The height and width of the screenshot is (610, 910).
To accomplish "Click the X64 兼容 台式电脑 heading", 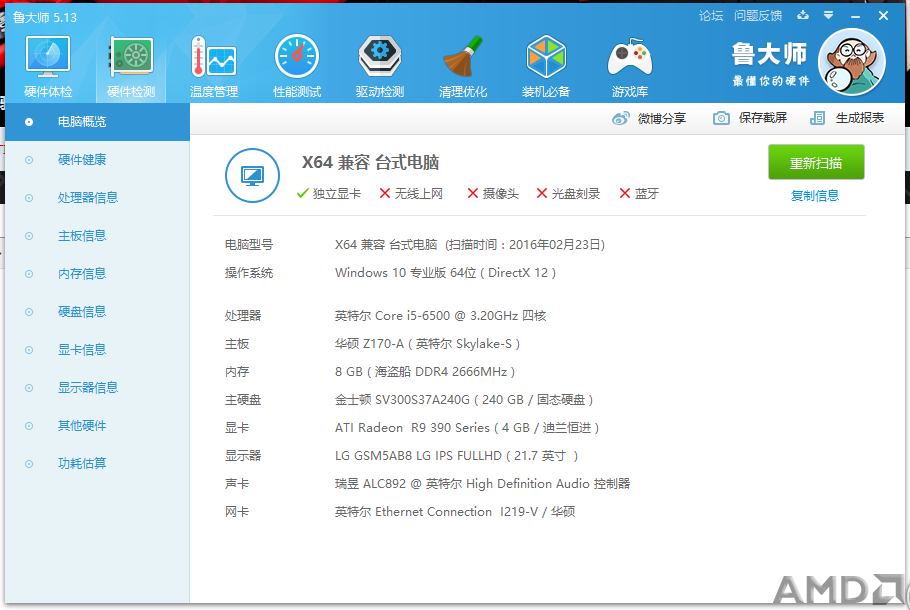I will pos(370,163).
